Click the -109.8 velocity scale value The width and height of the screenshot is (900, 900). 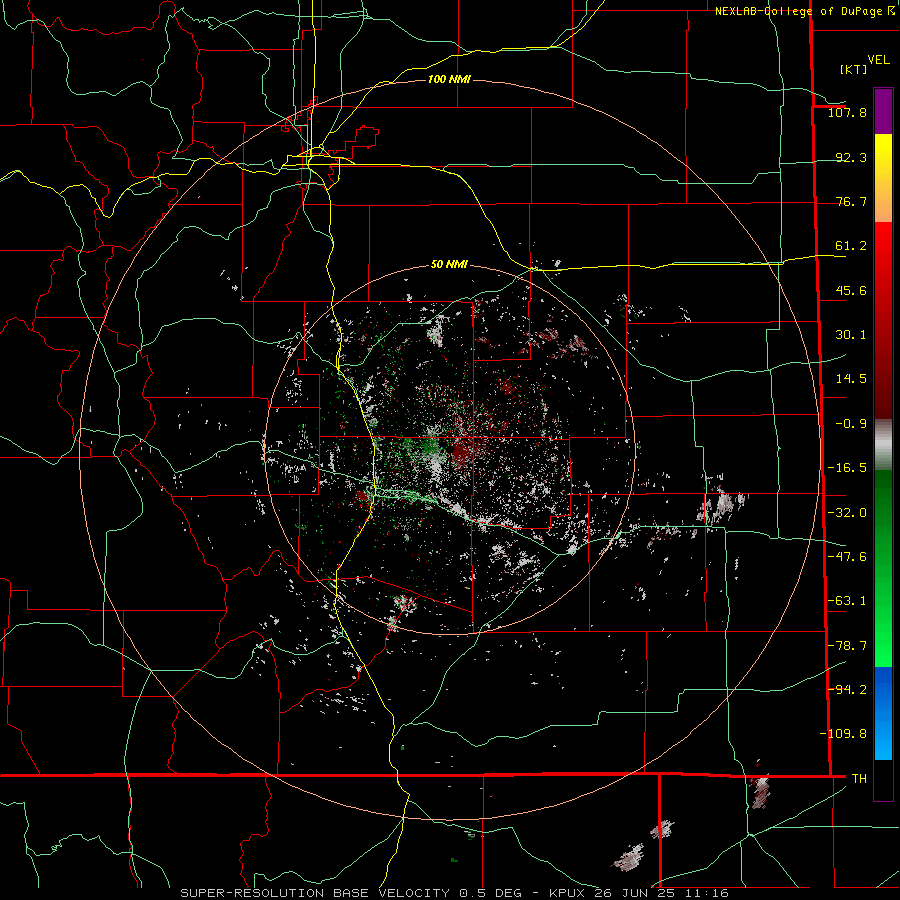[x=843, y=734]
